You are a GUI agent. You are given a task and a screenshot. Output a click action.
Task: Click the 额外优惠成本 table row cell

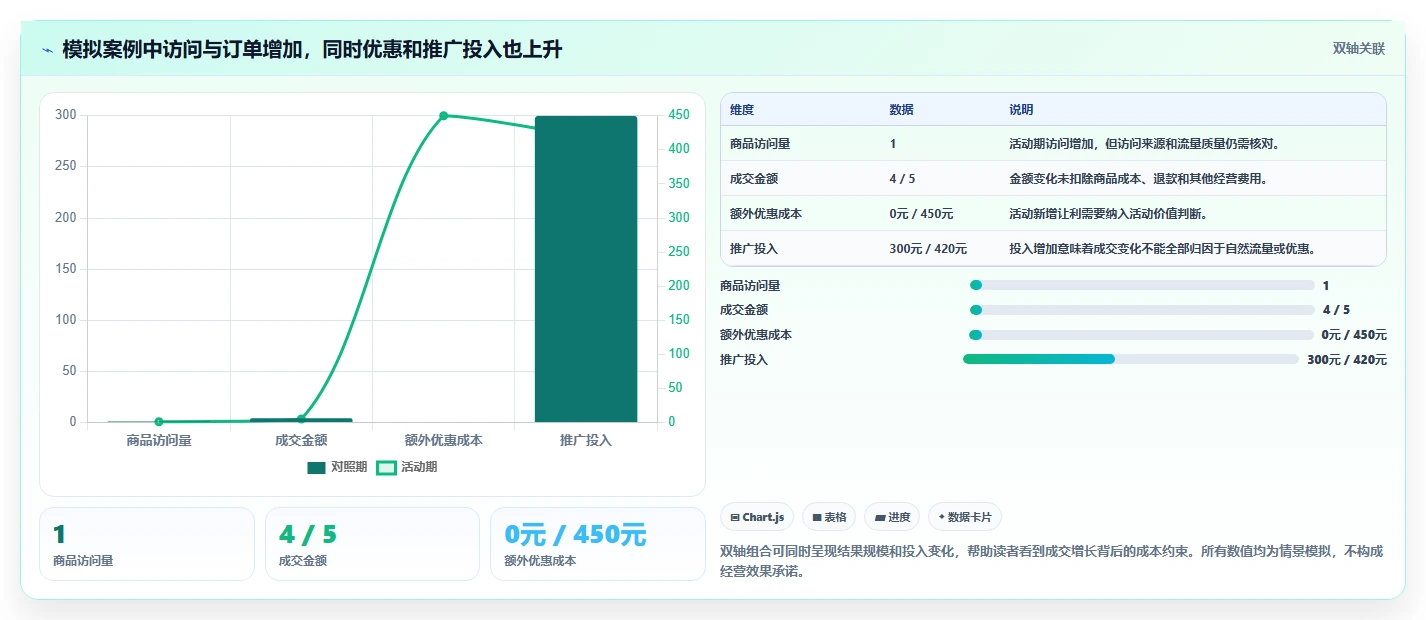tap(766, 214)
